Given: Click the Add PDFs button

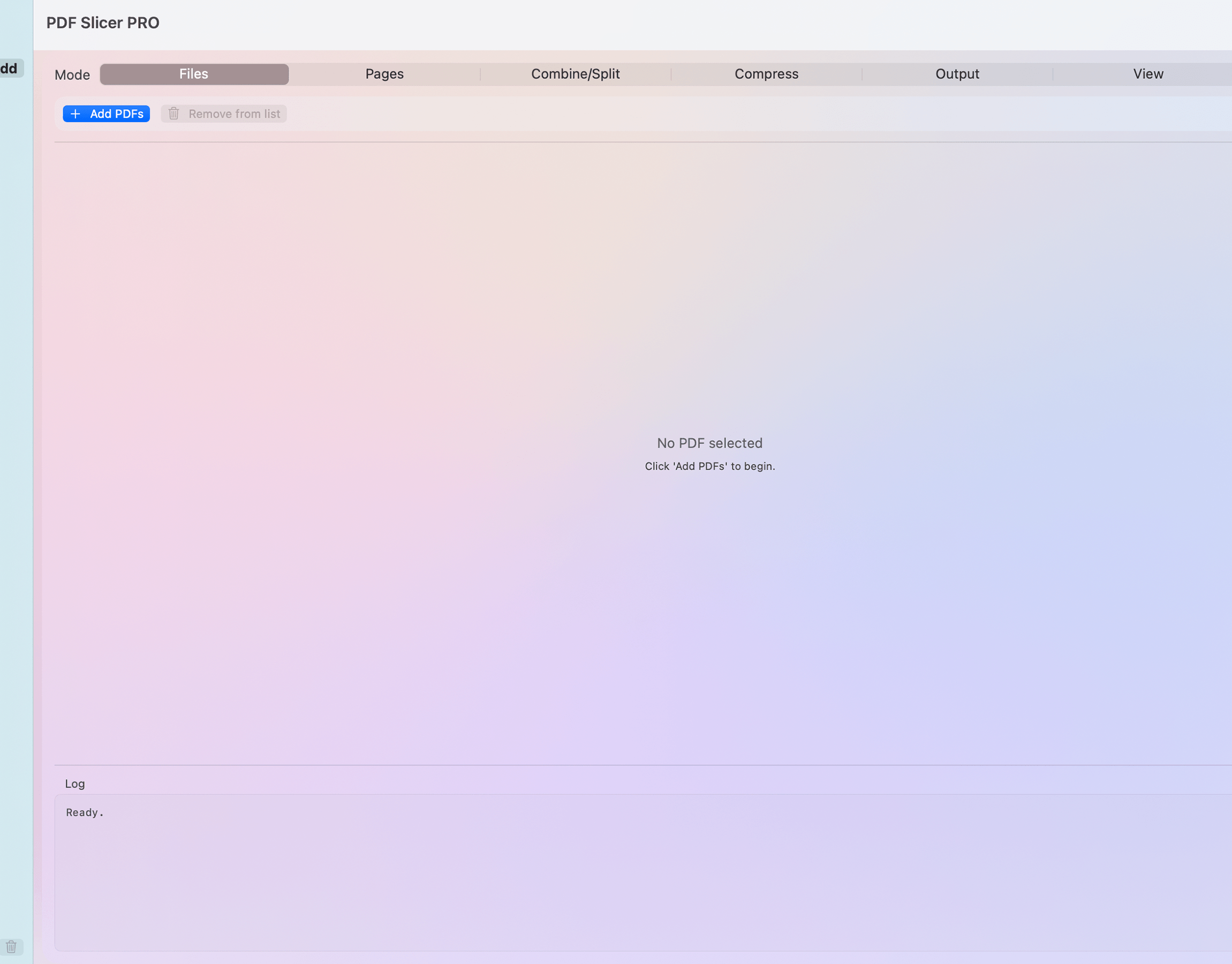Looking at the screenshot, I should 107,114.
